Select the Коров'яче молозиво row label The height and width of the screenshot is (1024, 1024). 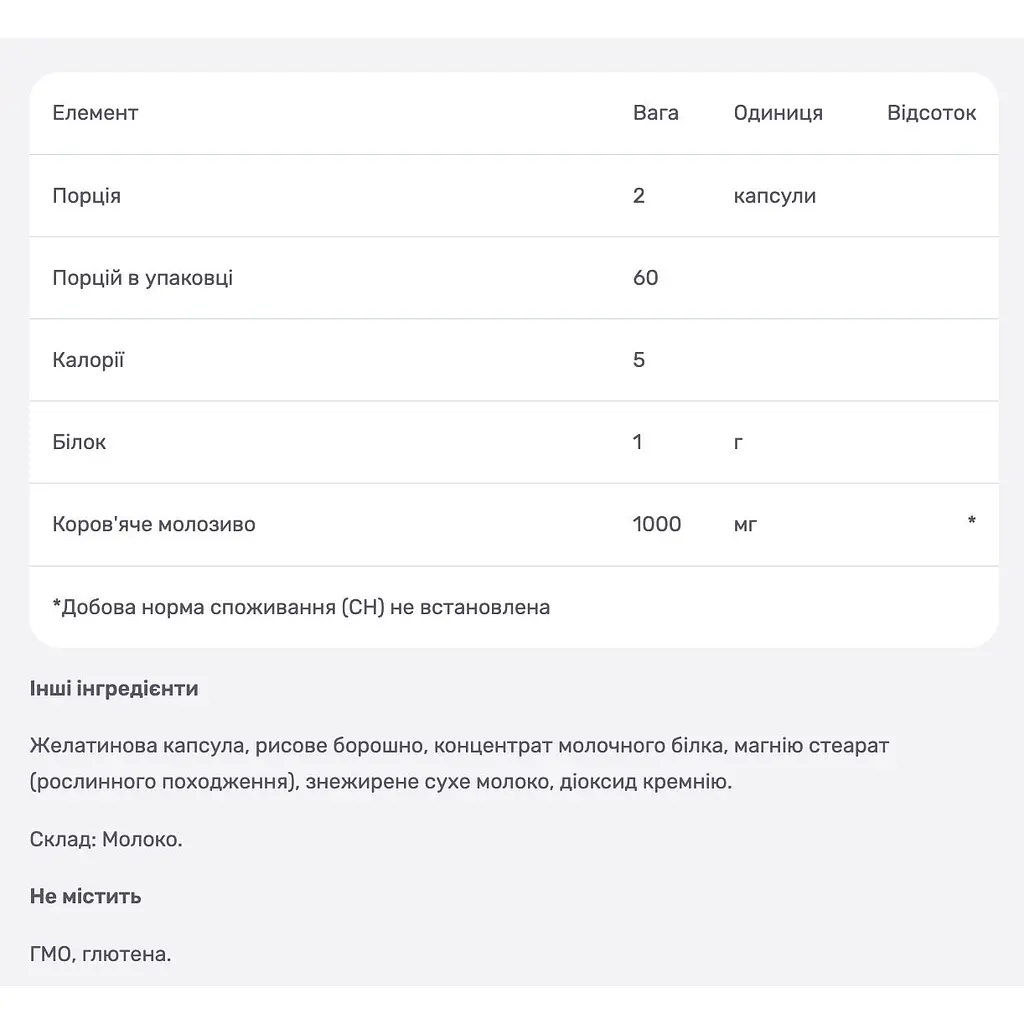click(153, 524)
